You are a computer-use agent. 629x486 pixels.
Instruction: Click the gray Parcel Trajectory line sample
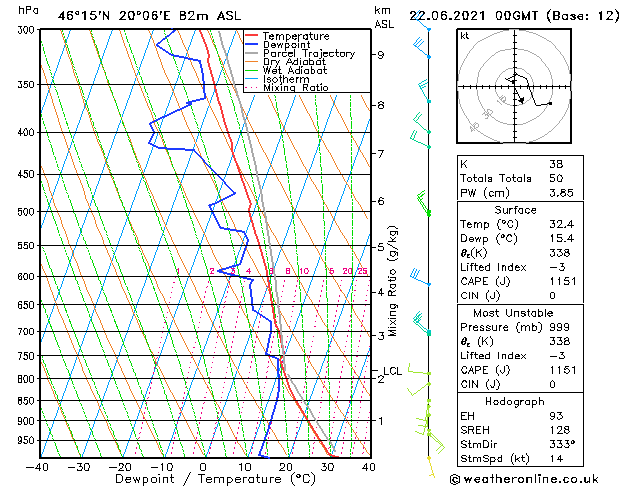[252, 53]
